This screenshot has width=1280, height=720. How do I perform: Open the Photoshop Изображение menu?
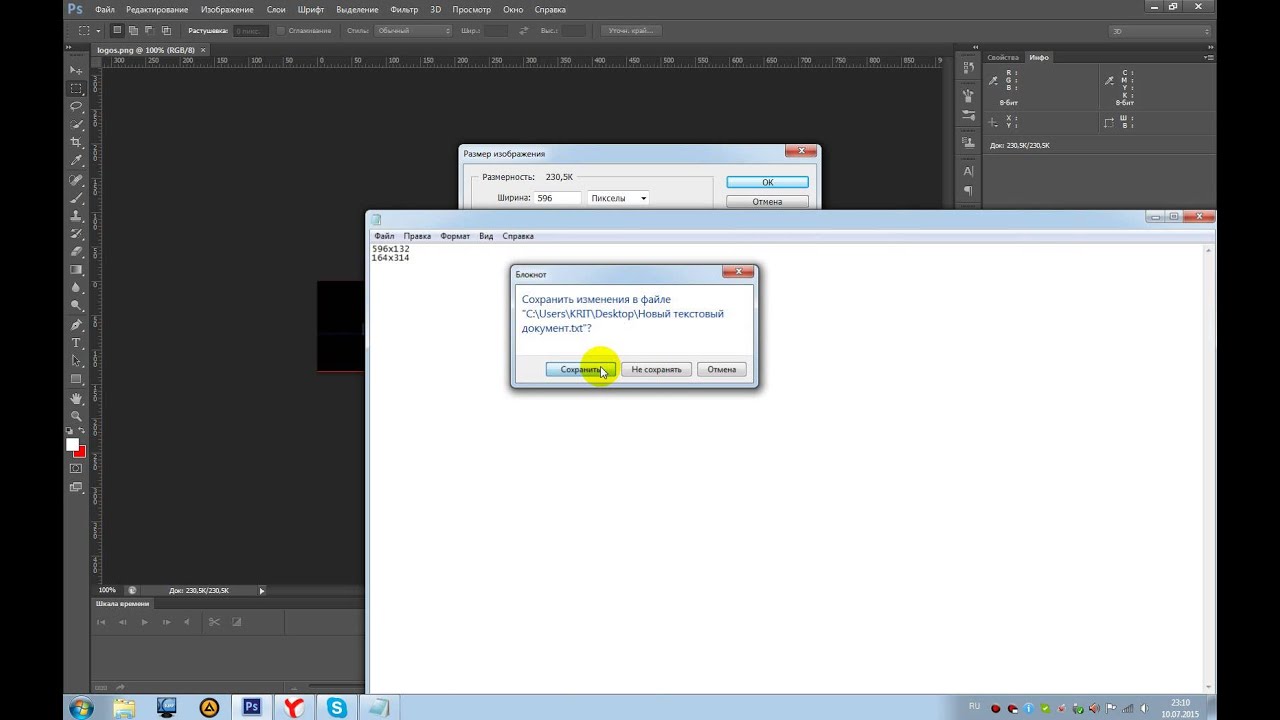pos(227,9)
